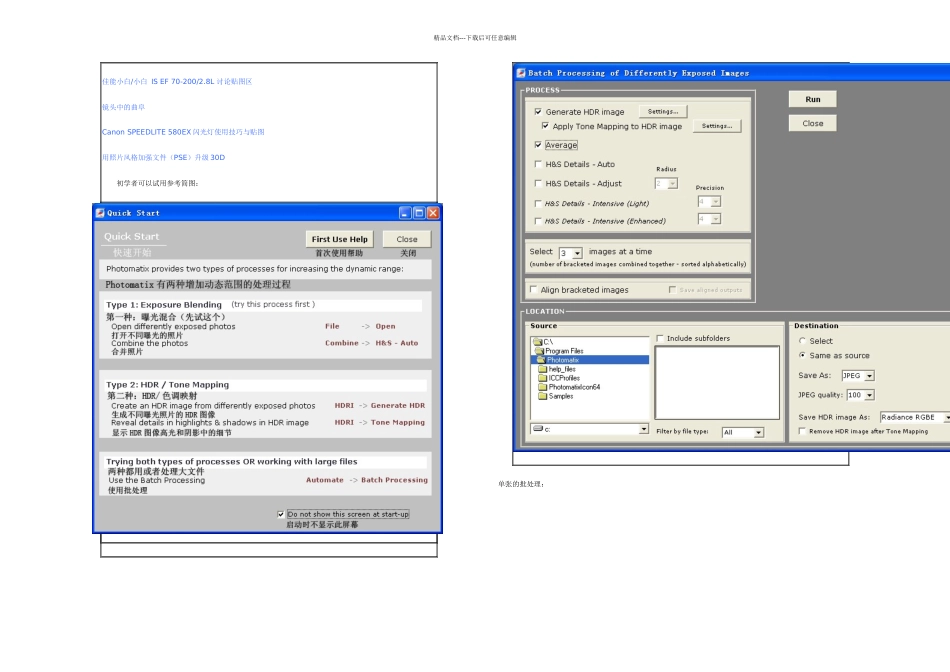
Task: Enable H&S Details - Intensive (Enhanced)
Action: click(x=538, y=221)
